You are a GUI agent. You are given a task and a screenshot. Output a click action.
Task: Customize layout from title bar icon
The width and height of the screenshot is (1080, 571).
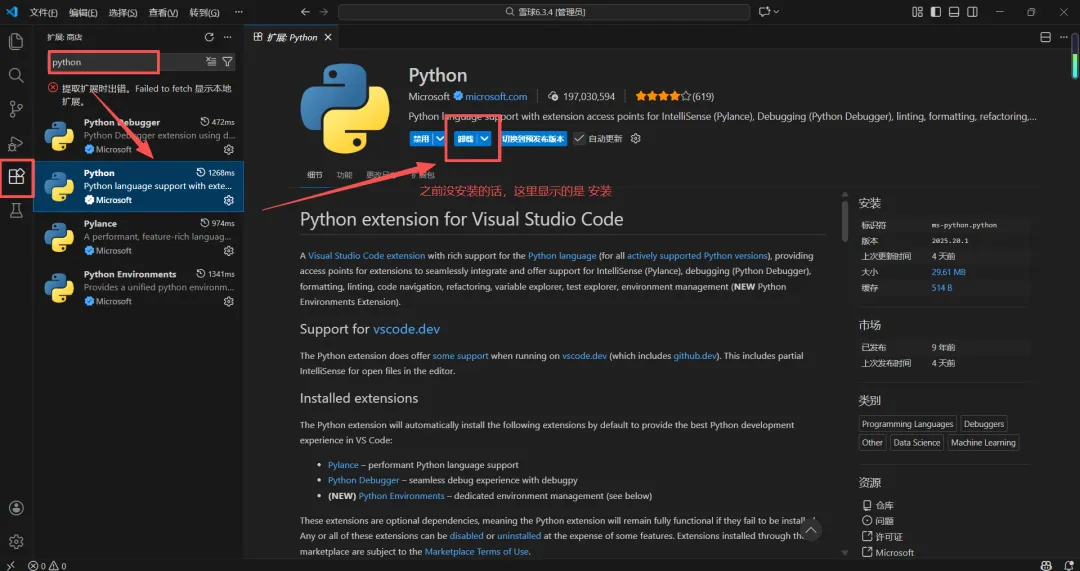tap(917, 12)
